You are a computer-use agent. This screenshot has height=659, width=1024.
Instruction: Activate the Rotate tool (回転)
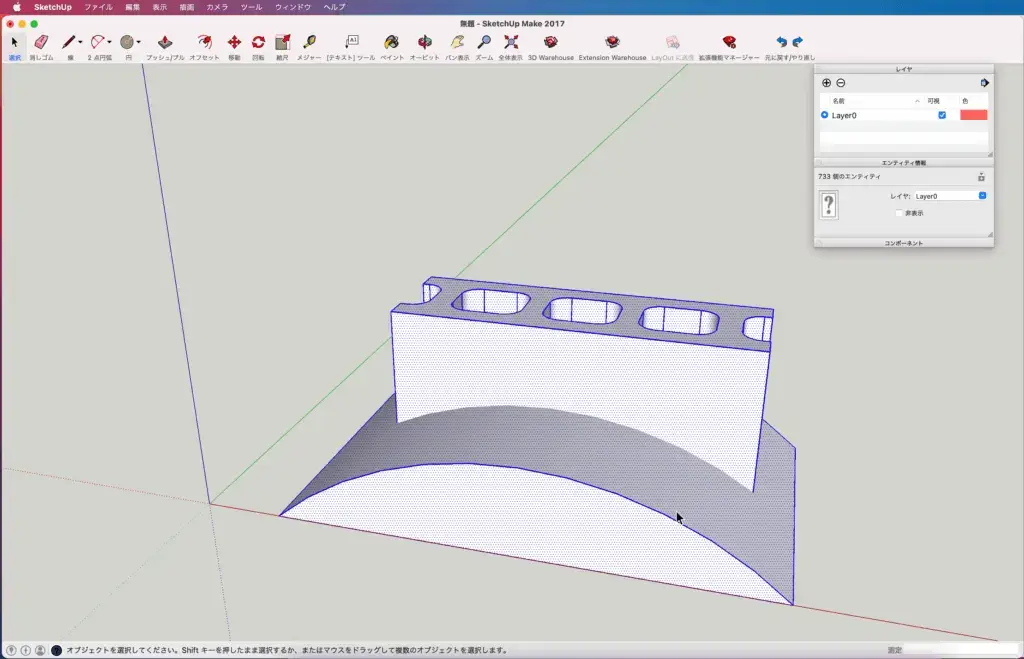click(259, 42)
